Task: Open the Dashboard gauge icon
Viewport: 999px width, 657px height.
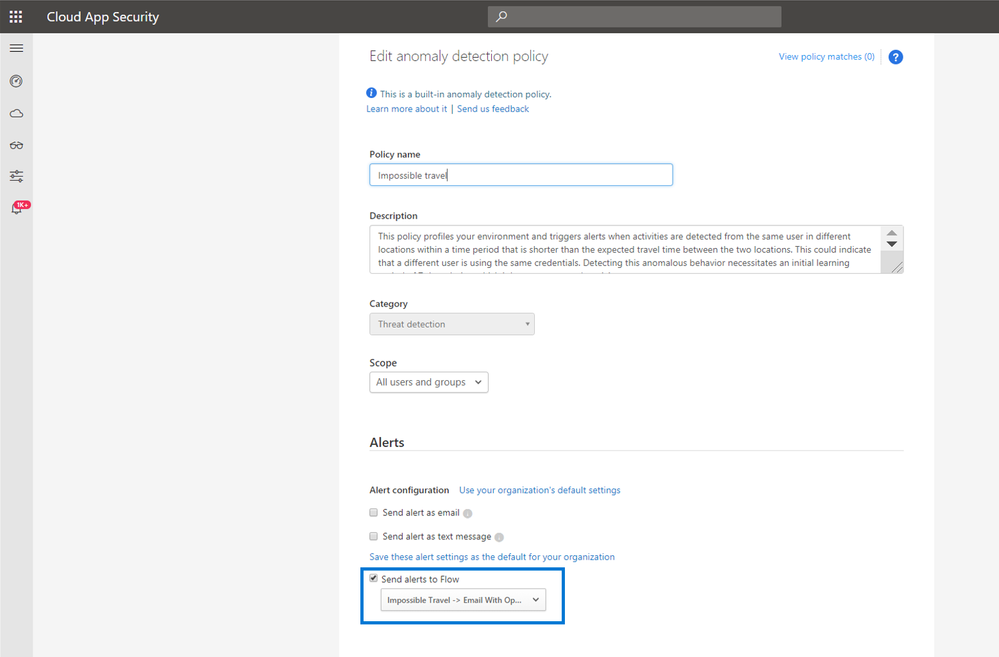Action: [17, 81]
